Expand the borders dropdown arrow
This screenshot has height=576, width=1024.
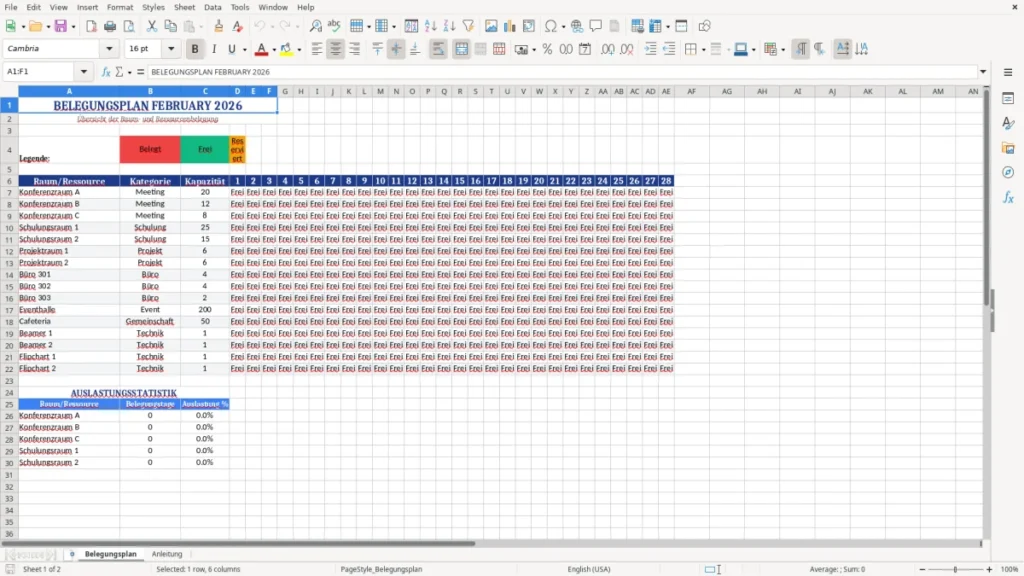point(703,50)
